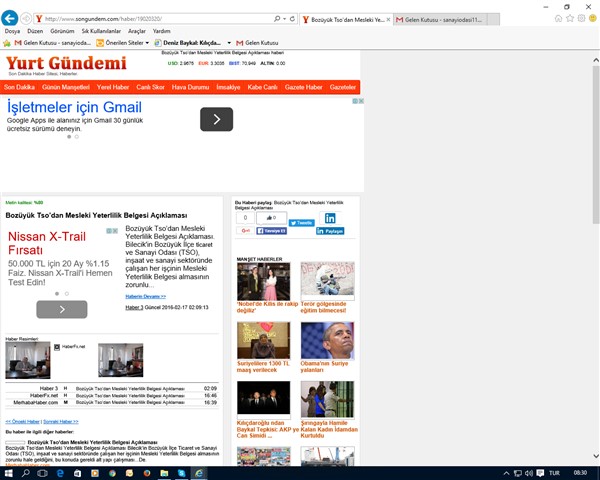The image size is (600, 480).
Task: Go back with the browser back arrow
Action: (10, 18)
